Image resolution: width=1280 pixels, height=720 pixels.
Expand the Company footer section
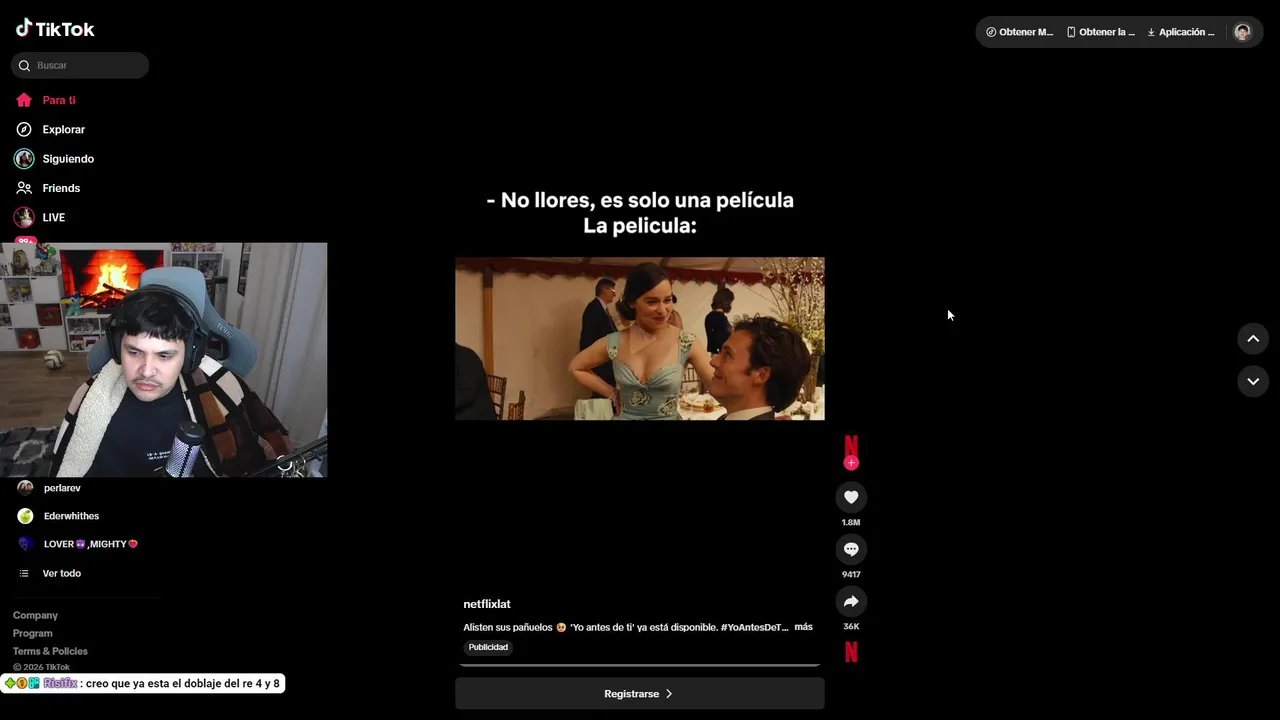click(x=35, y=615)
